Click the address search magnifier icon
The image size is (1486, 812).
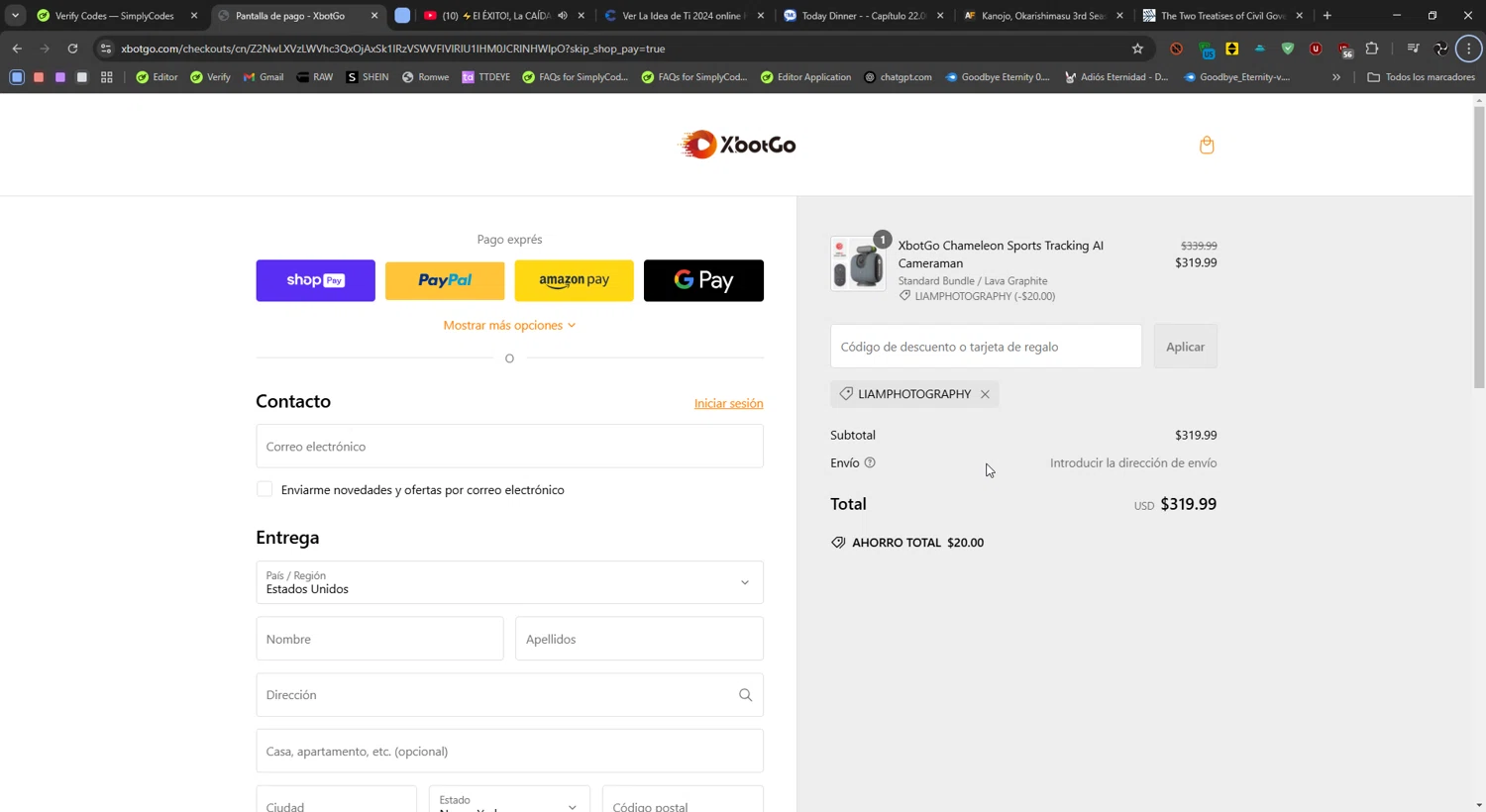click(x=745, y=695)
